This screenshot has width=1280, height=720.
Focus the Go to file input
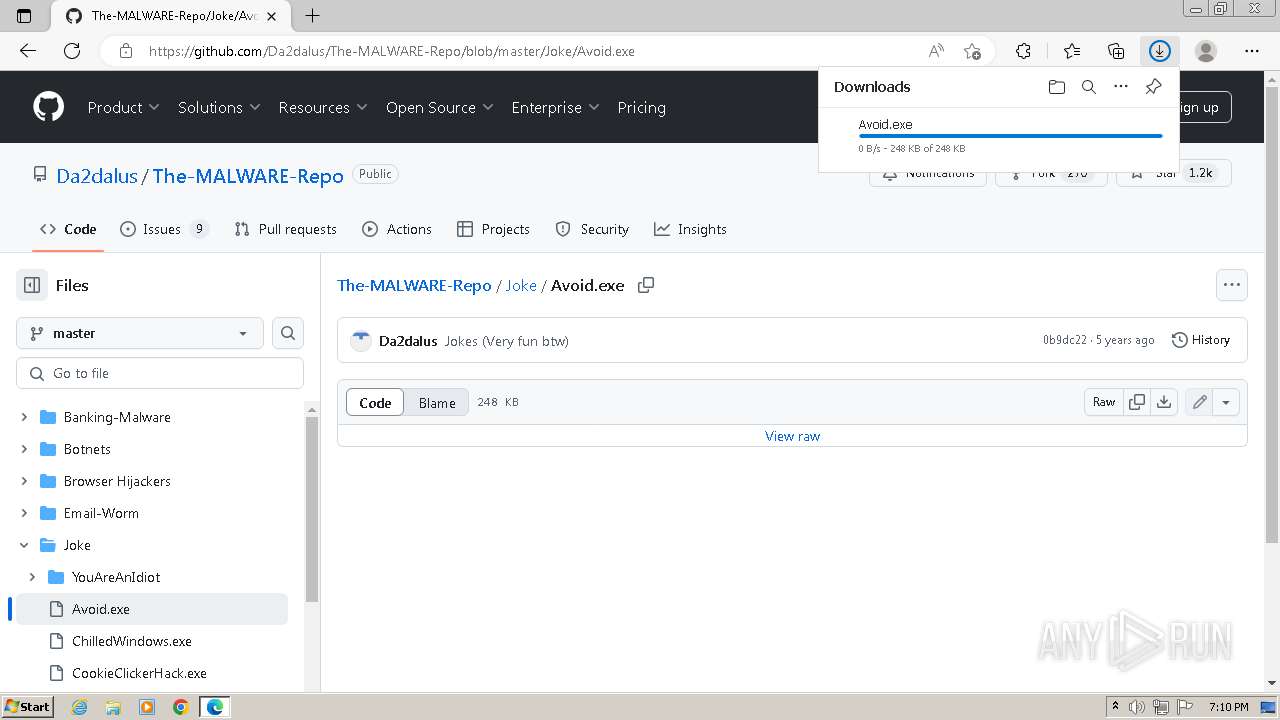pyautogui.click(x=160, y=373)
